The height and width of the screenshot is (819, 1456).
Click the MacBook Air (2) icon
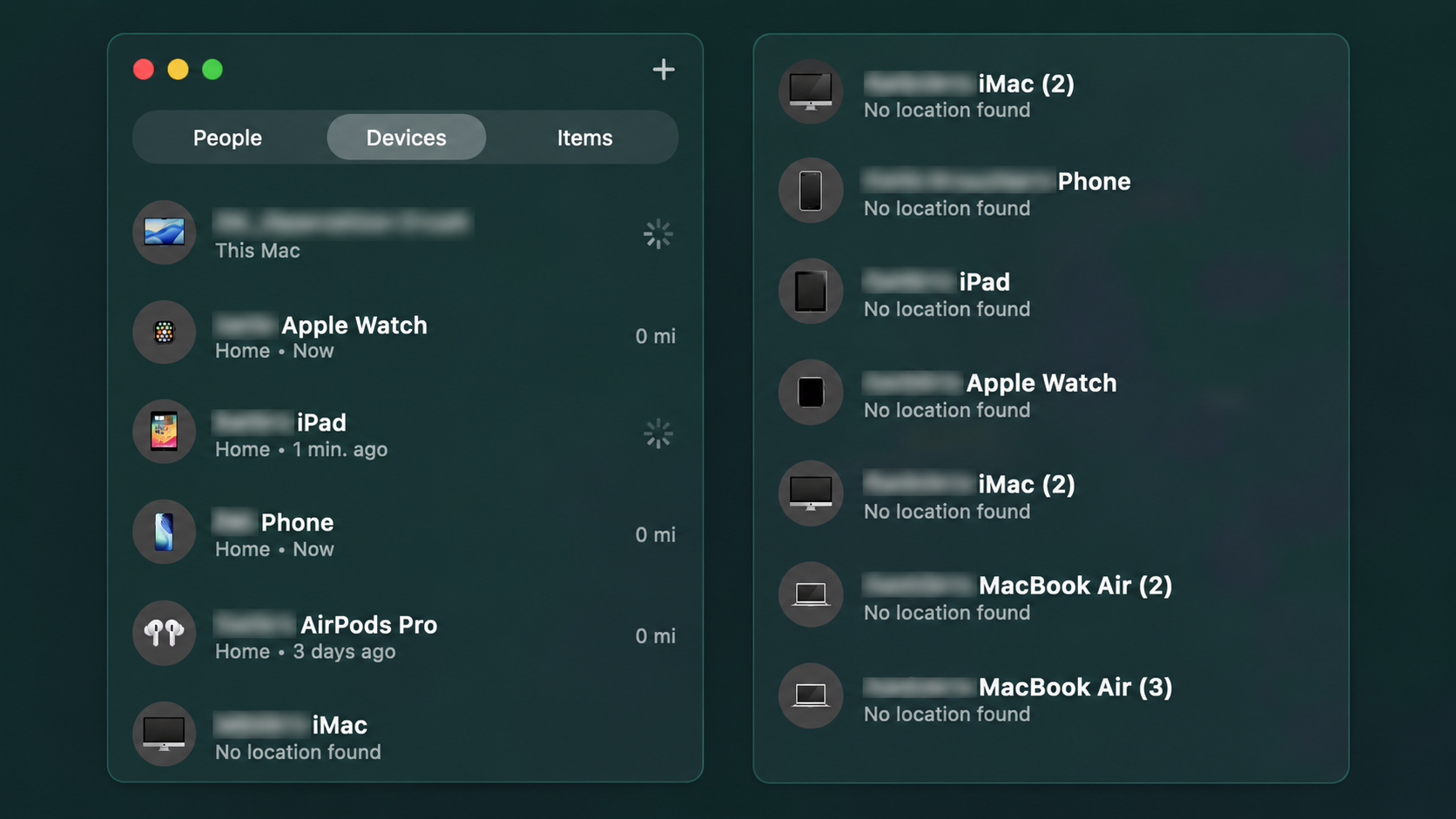pos(811,594)
